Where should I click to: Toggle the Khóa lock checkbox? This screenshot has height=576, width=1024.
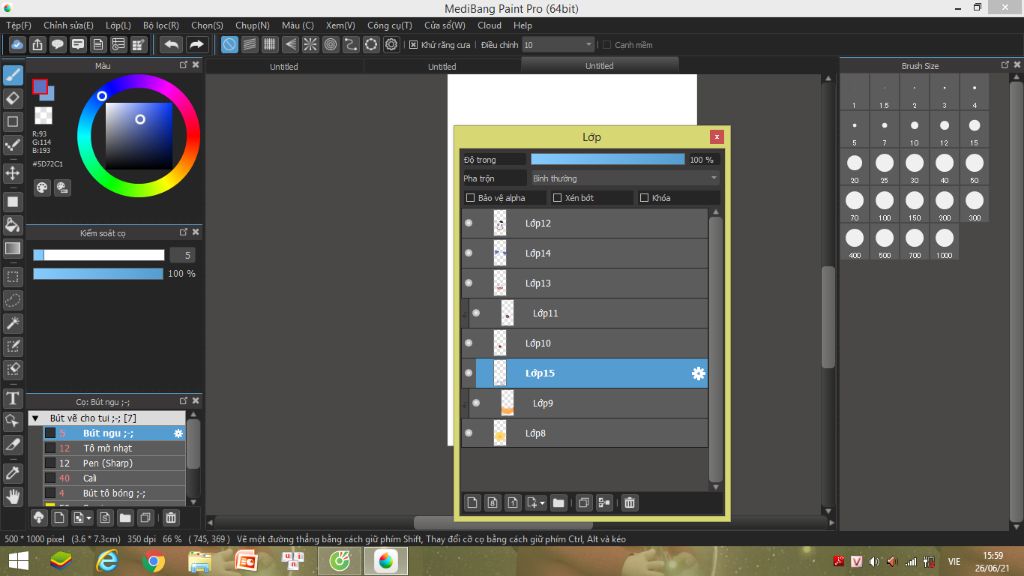[644, 198]
